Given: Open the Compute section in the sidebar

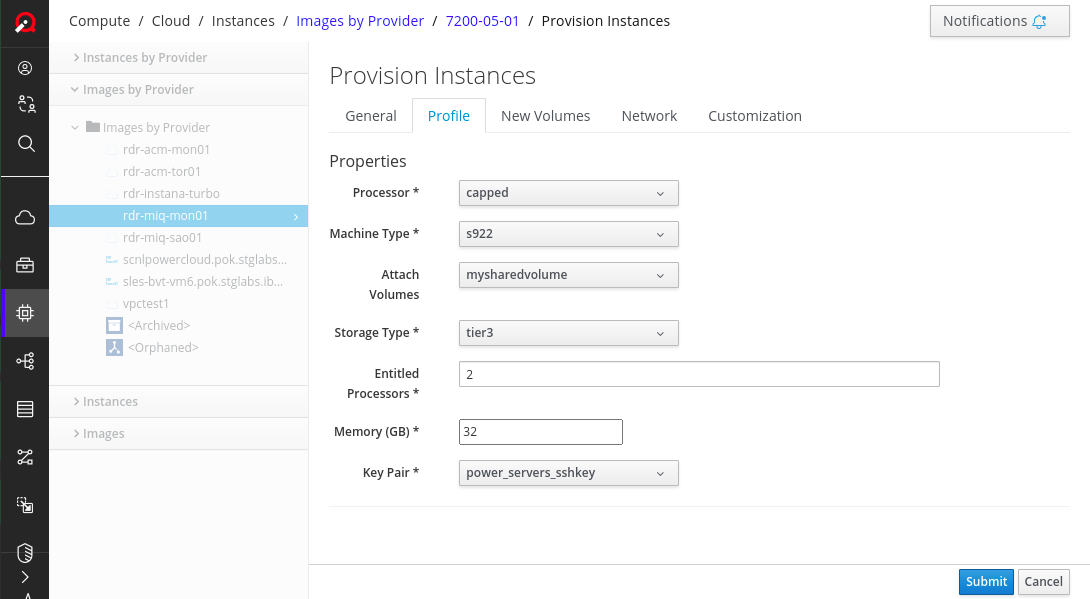Looking at the screenshot, I should (x=24, y=312).
